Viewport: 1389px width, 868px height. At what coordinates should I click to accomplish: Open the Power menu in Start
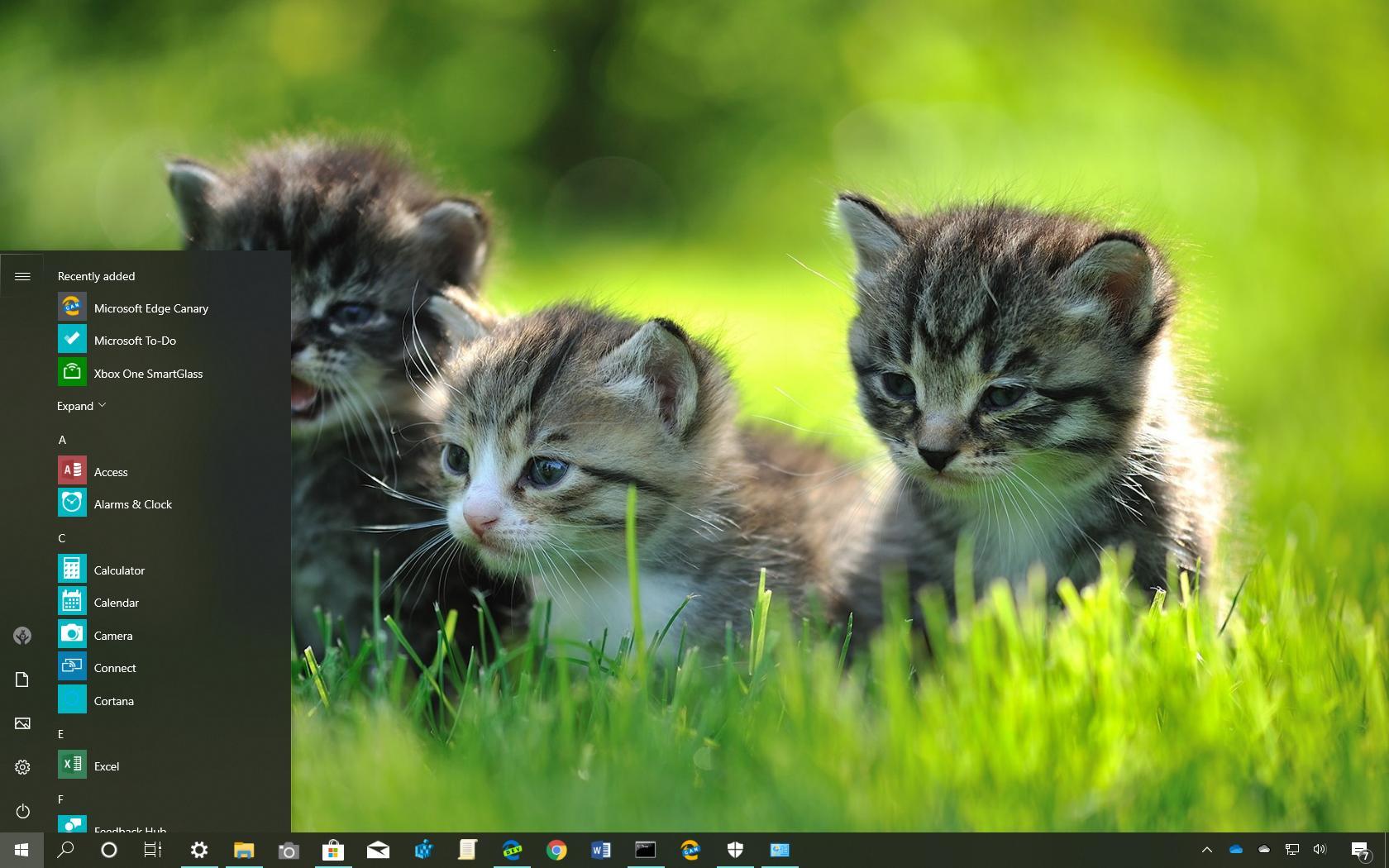tap(22, 811)
